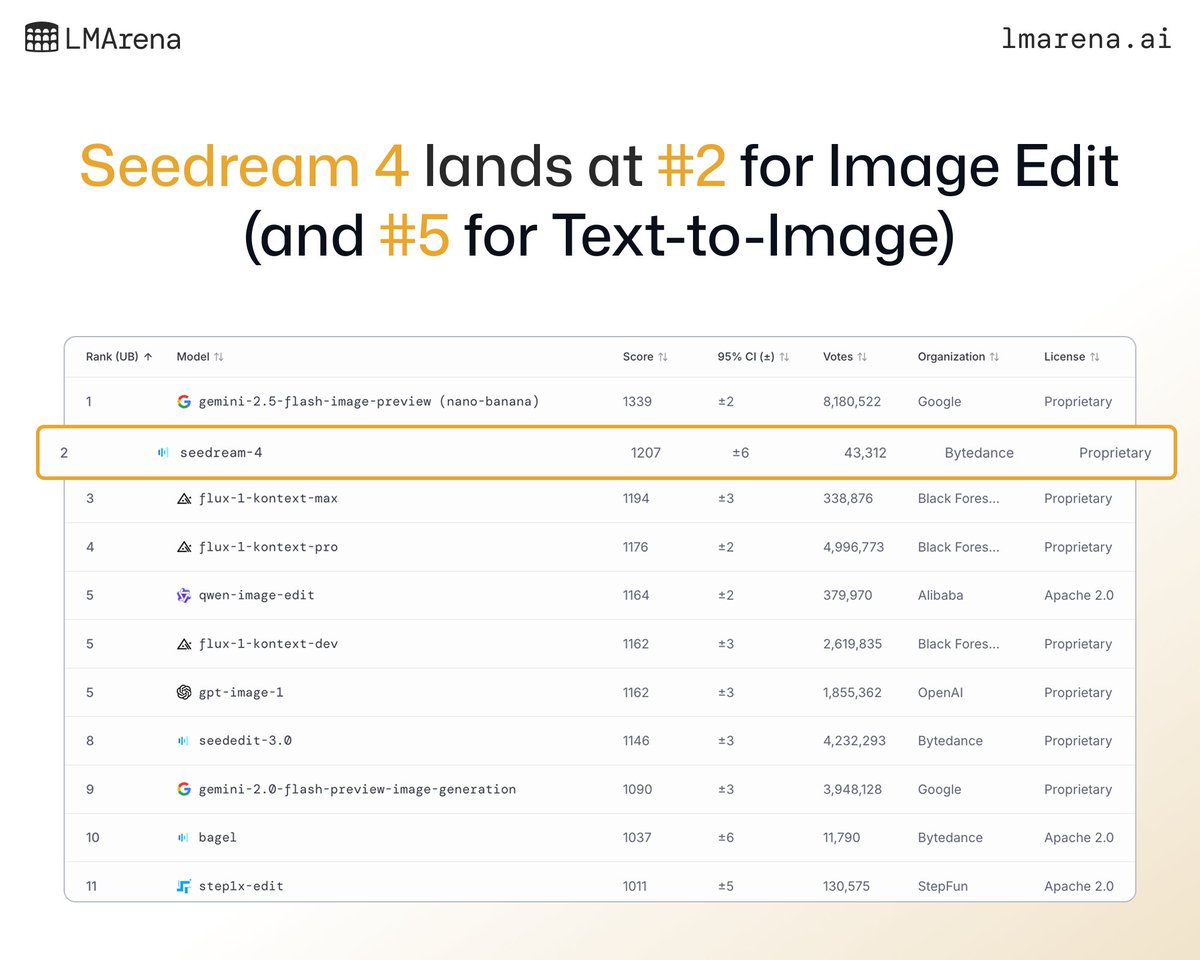The height and width of the screenshot is (960, 1200).
Task: Click the OpenAI organization cell
Action: point(941,692)
